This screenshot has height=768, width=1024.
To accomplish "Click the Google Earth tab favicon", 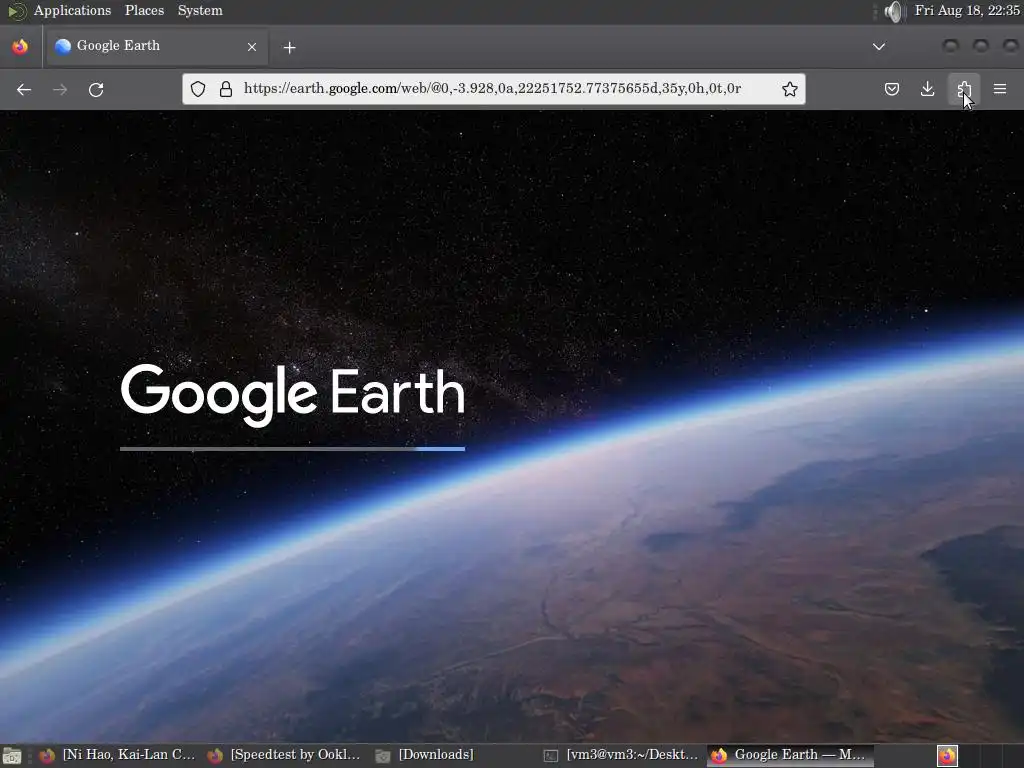I will click(63, 46).
